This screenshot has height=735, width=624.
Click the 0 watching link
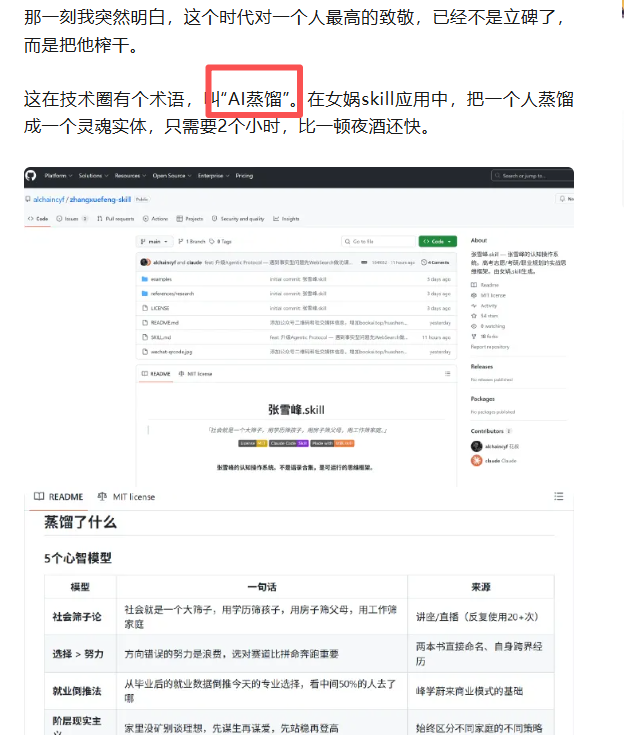tap(488, 326)
